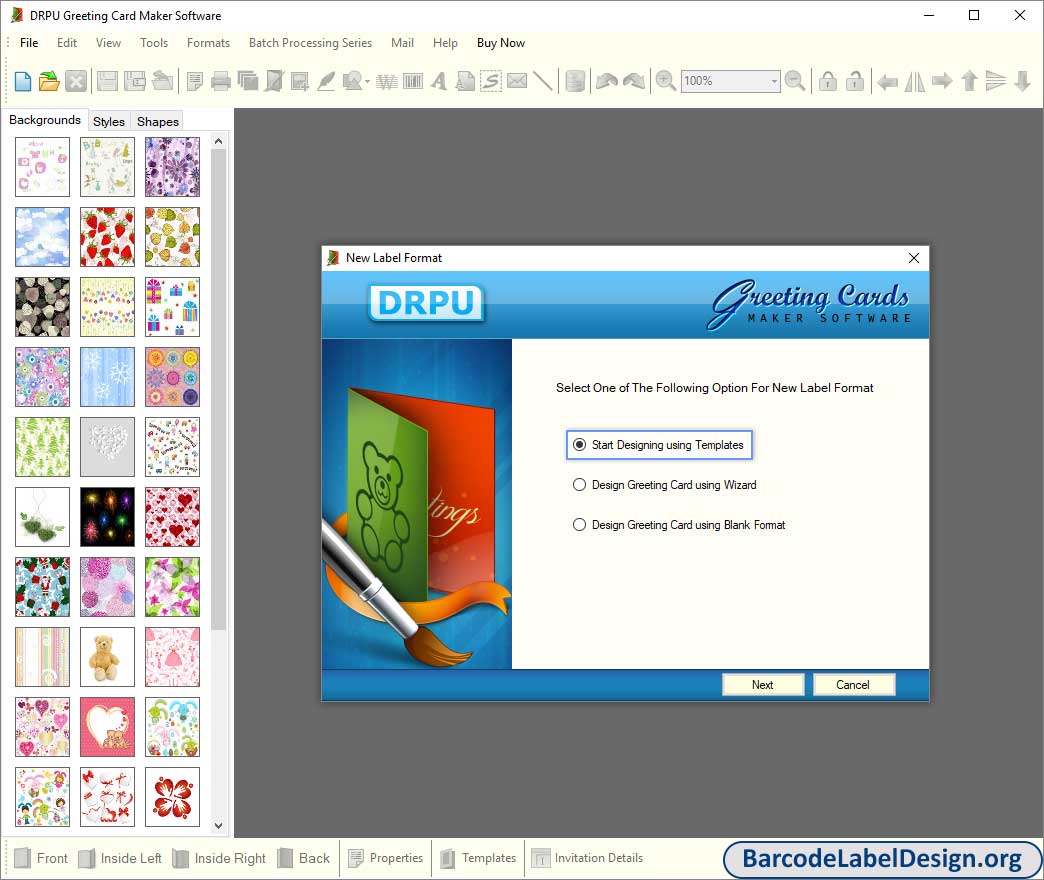Click the undo curved arrow icon
The height and width of the screenshot is (880, 1044).
(x=606, y=81)
